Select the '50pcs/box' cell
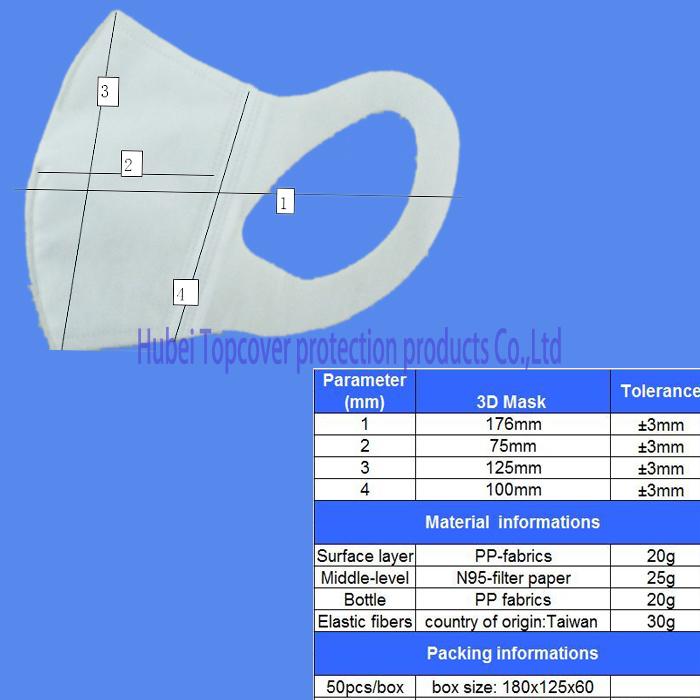Screen dimensions: 700x700 [365, 687]
